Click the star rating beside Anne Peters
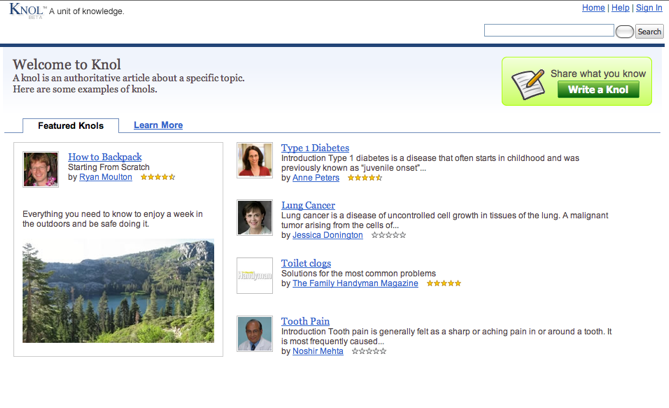The height and width of the screenshot is (408, 669). [365, 178]
